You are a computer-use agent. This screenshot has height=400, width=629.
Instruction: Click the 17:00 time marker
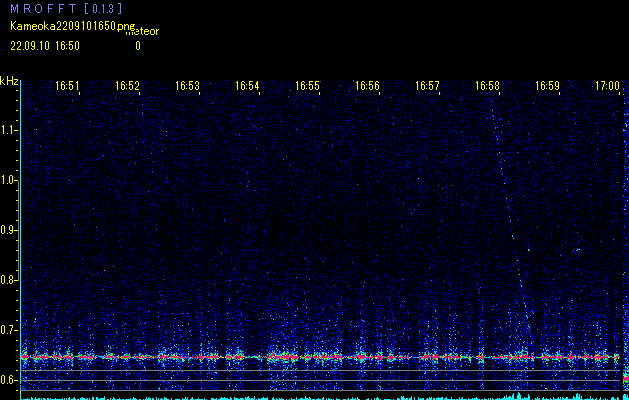pos(607,86)
